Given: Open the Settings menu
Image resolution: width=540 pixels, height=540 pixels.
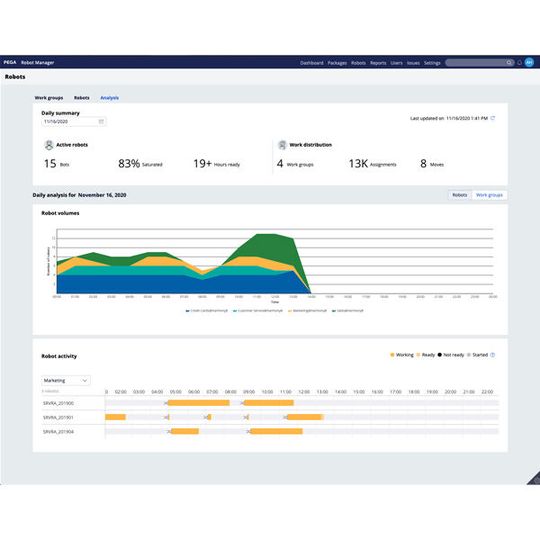Looking at the screenshot, I should [x=432, y=63].
